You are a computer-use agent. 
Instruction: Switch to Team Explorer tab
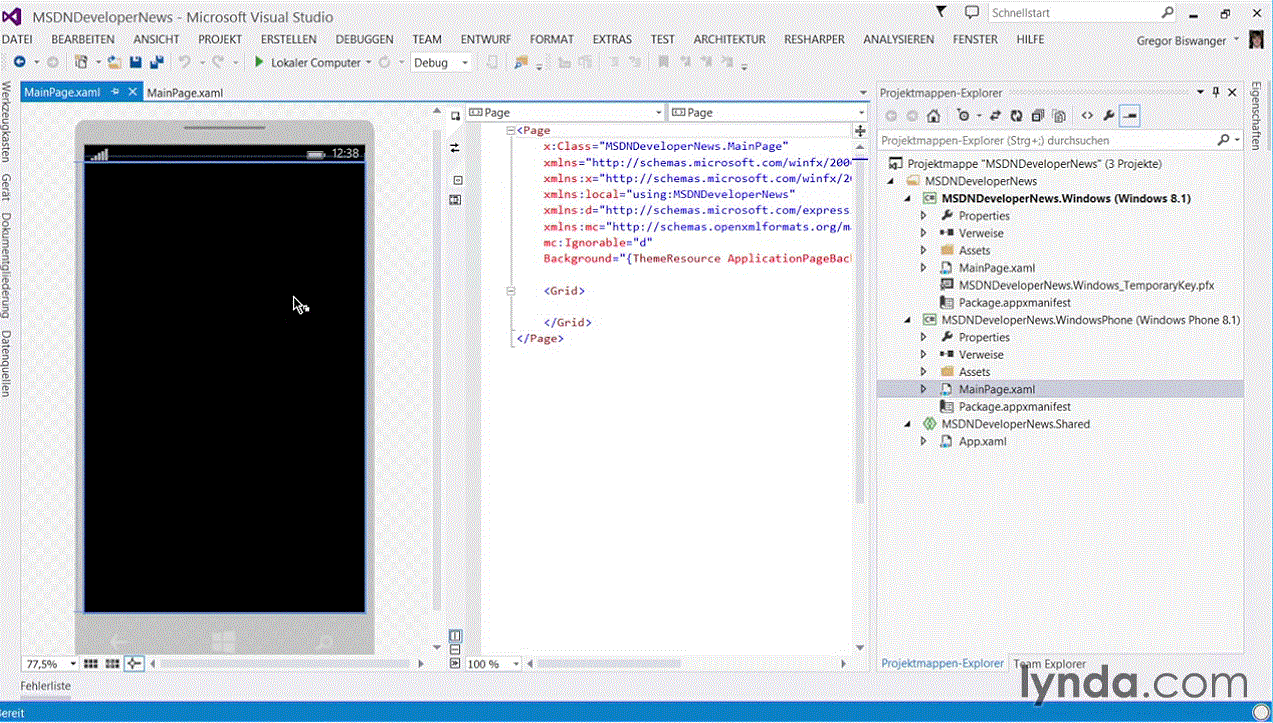(x=1049, y=663)
